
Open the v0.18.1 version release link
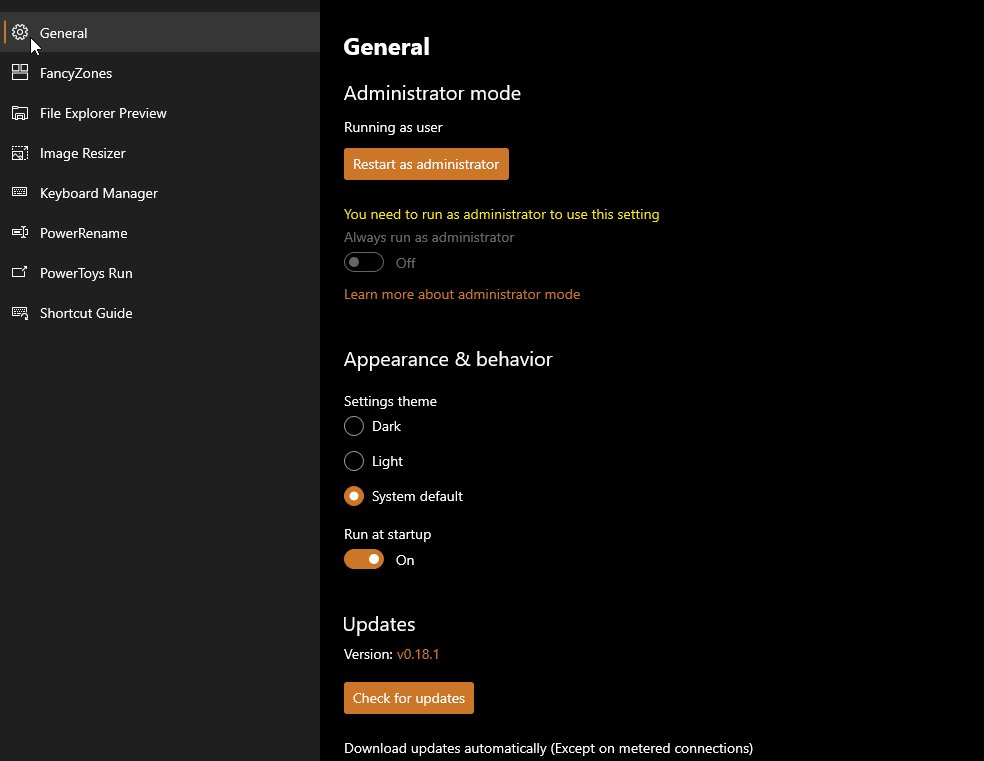coord(418,654)
